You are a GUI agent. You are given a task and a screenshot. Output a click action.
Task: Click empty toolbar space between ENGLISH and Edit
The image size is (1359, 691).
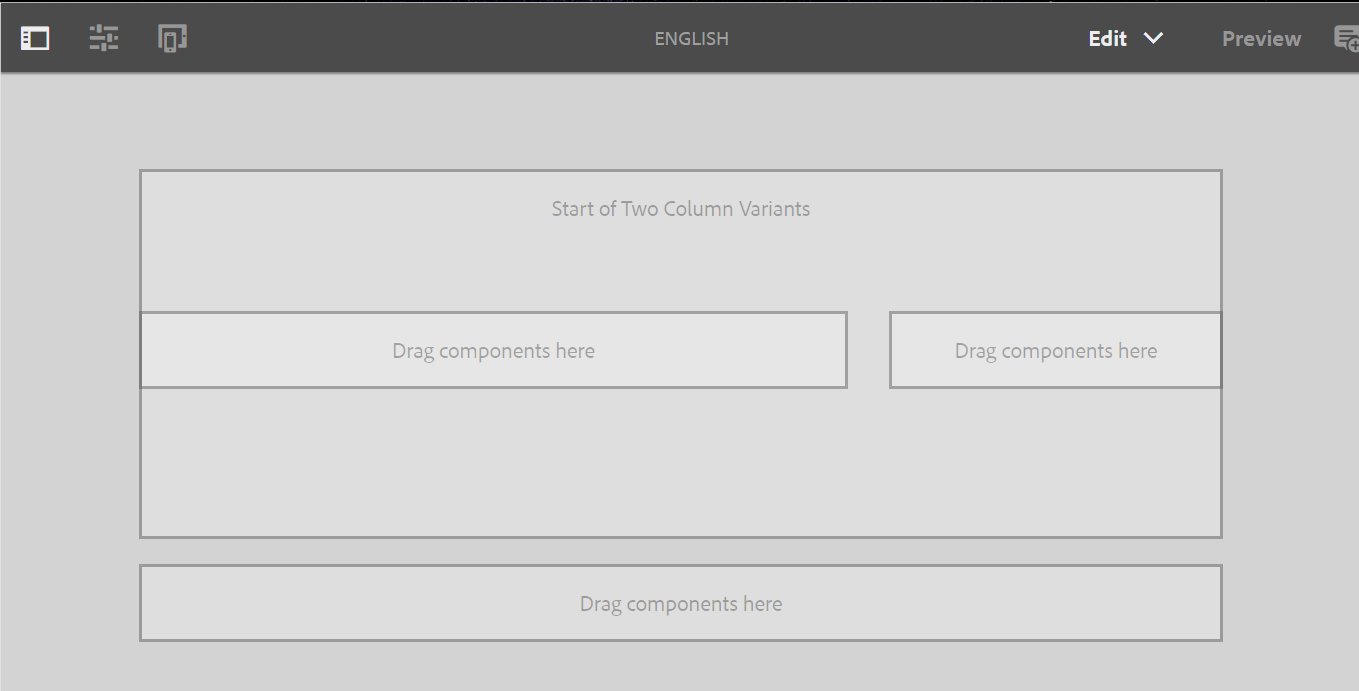900,38
